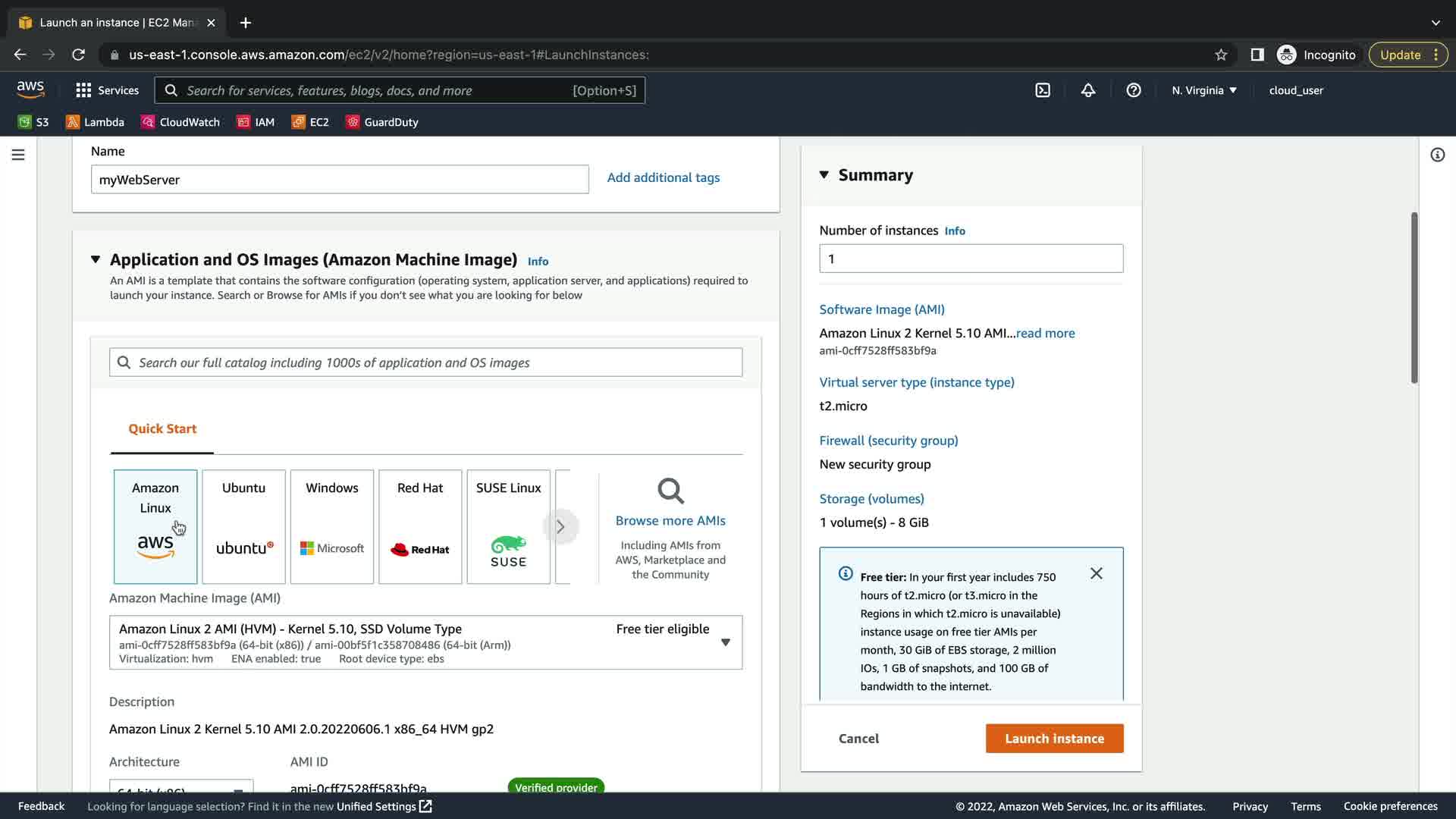This screenshot has width=1456, height=819.
Task: Switch to the Quick Start tab
Action: click(x=162, y=428)
